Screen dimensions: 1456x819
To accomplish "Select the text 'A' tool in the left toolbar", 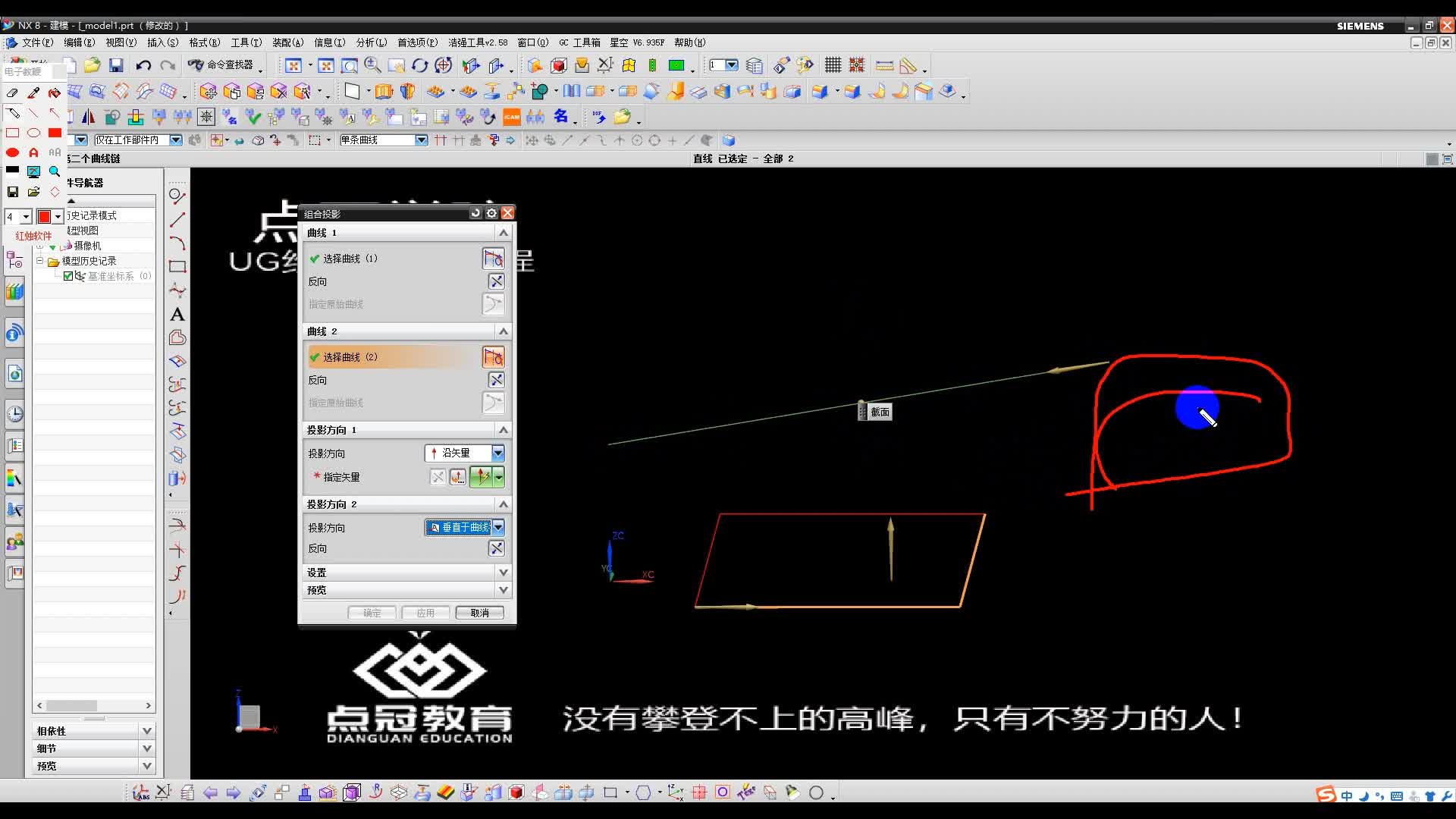I will [177, 314].
